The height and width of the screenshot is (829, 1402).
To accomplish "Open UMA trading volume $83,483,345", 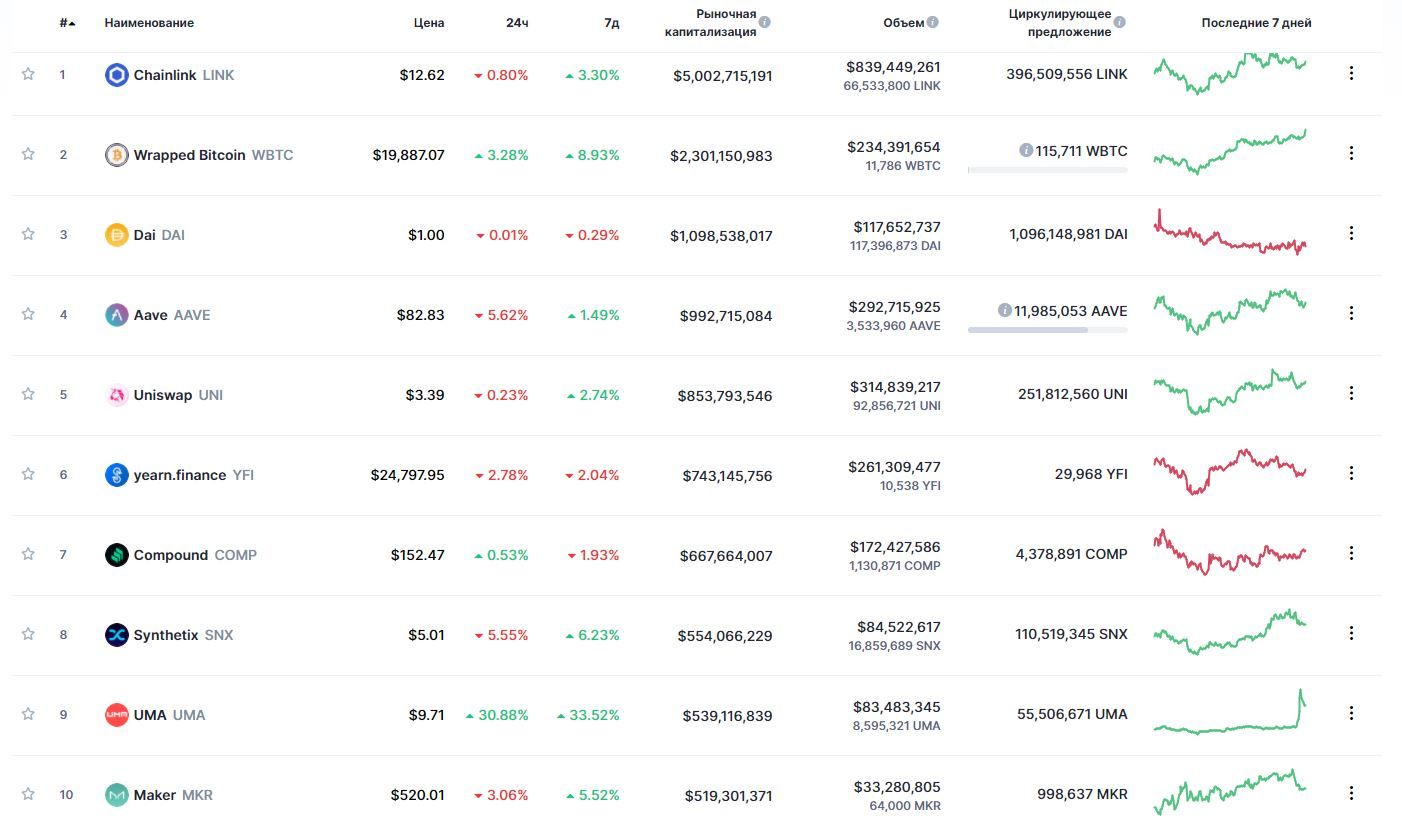I will tap(897, 707).
